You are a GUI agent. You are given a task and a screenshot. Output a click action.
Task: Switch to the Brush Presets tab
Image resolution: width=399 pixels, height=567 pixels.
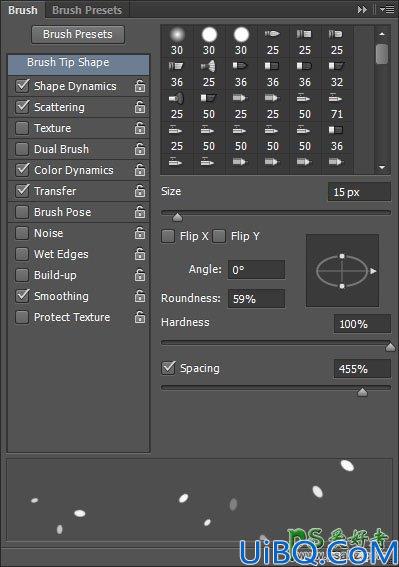(x=87, y=10)
